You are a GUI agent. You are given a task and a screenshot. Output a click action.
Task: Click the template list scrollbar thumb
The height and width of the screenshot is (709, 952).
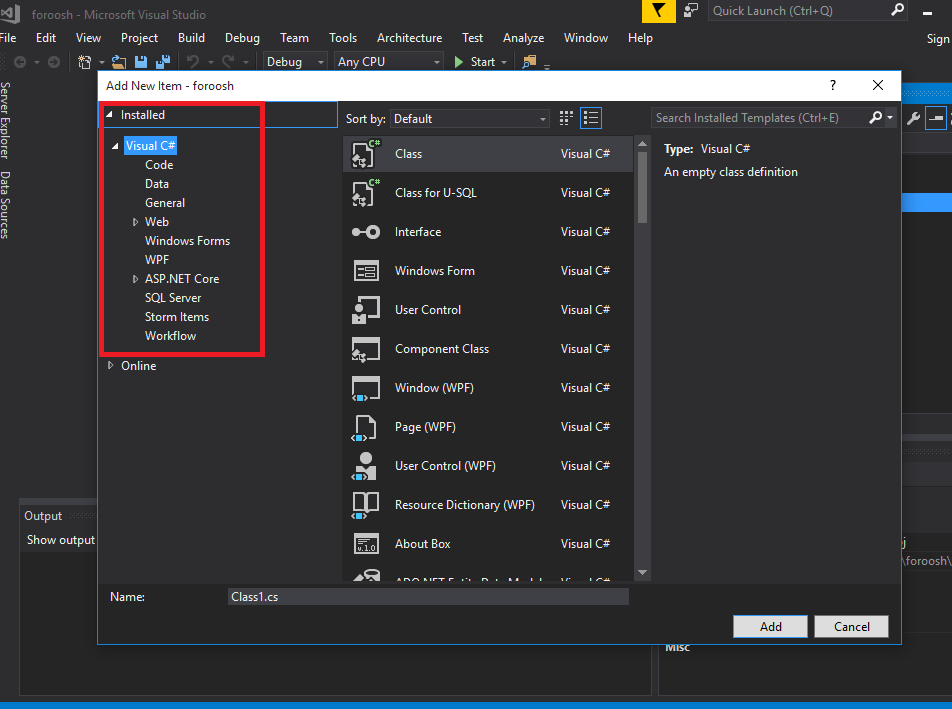tap(642, 188)
